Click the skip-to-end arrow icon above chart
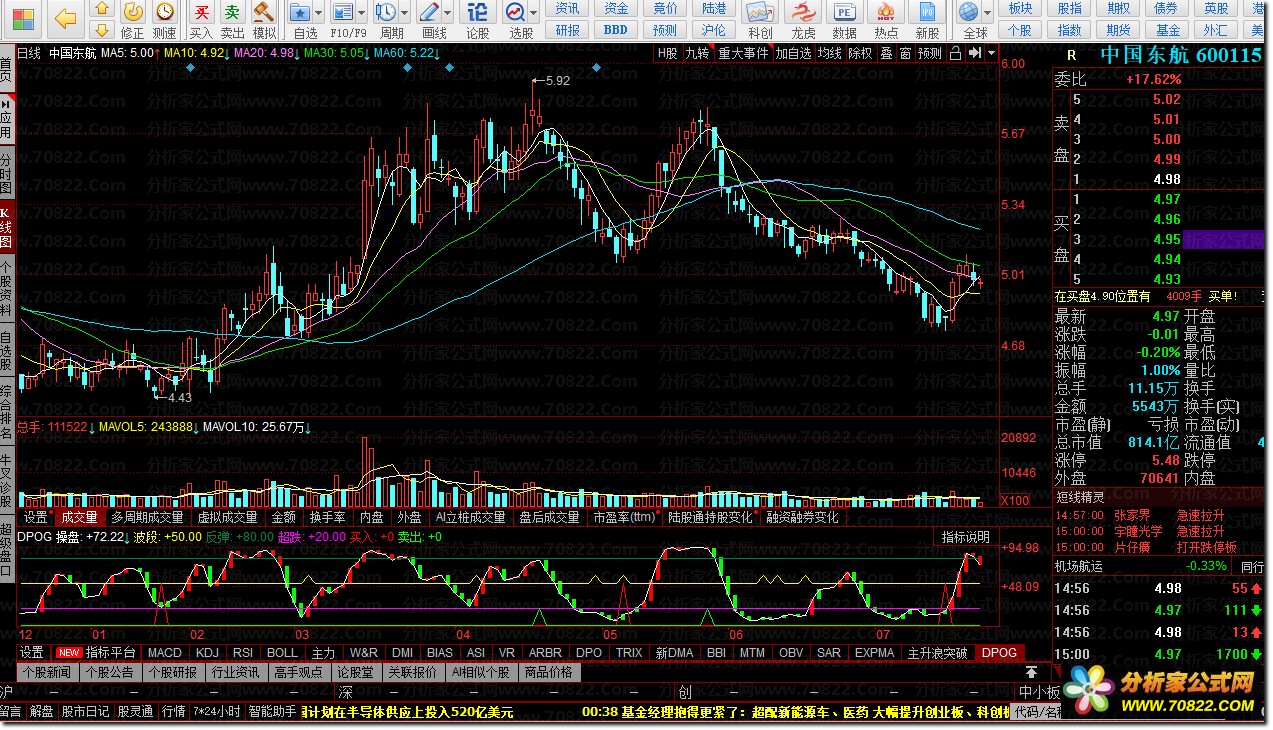The width and height of the screenshot is (1273, 730). [974, 53]
